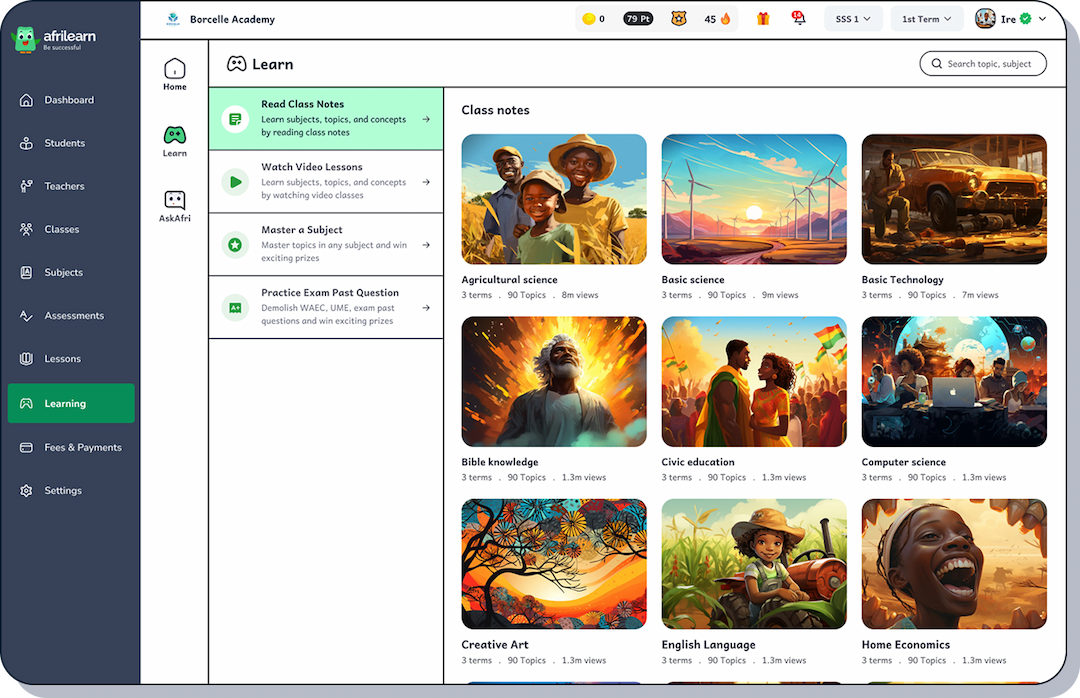Click the Borcelle Academy logo
Screen dimensions: 1080x698
click(173, 19)
